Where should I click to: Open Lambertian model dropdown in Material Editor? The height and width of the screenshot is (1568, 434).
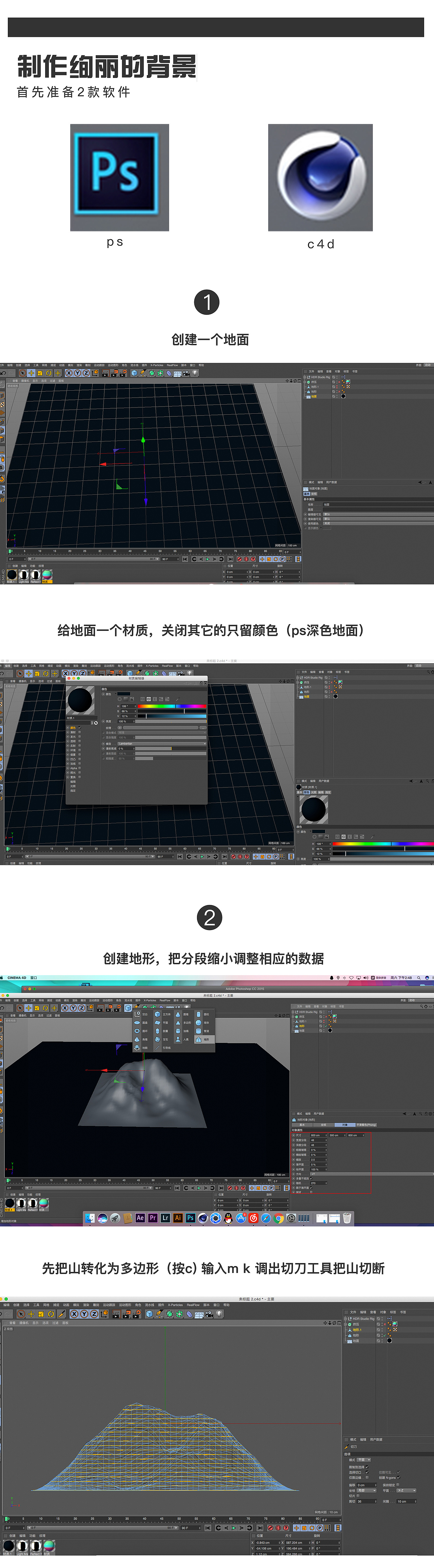click(162, 744)
